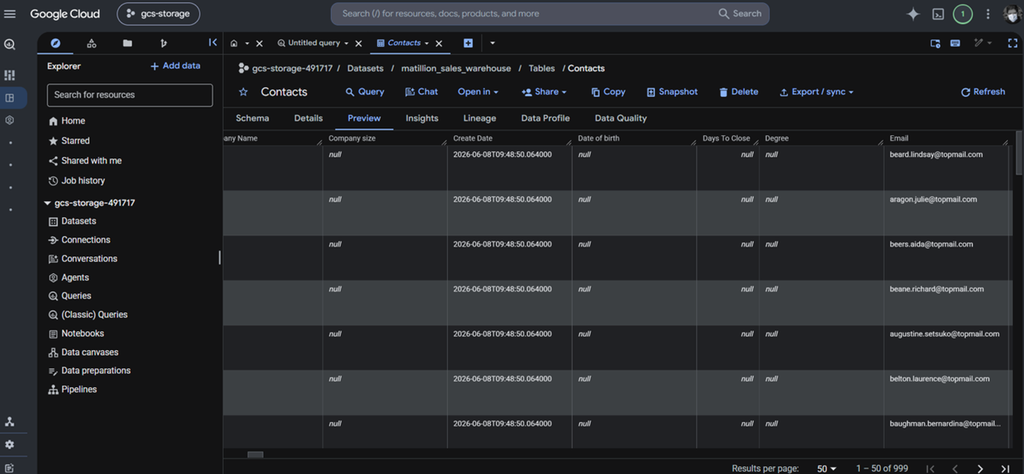This screenshot has width=1024, height=474.
Task: Open Gemini AI assistant sparkle icon
Action: click(913, 14)
